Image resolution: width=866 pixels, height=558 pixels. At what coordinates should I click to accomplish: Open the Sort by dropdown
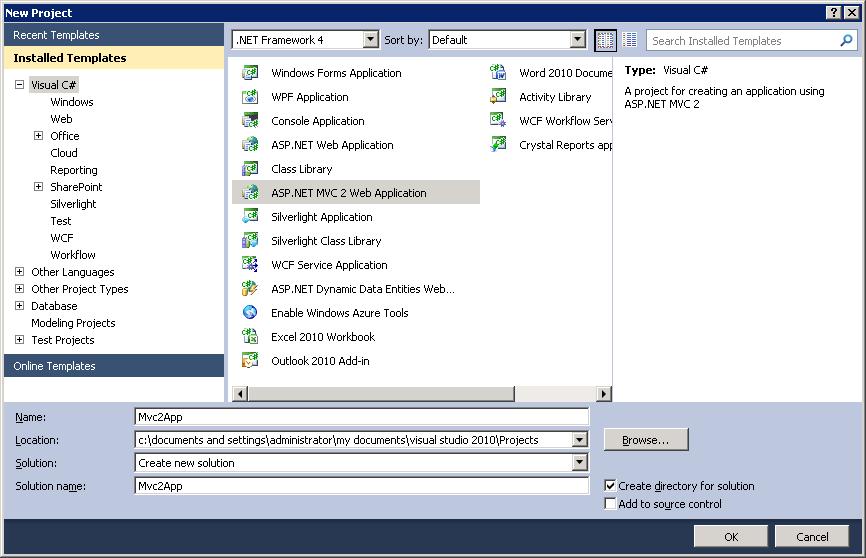tap(577, 40)
